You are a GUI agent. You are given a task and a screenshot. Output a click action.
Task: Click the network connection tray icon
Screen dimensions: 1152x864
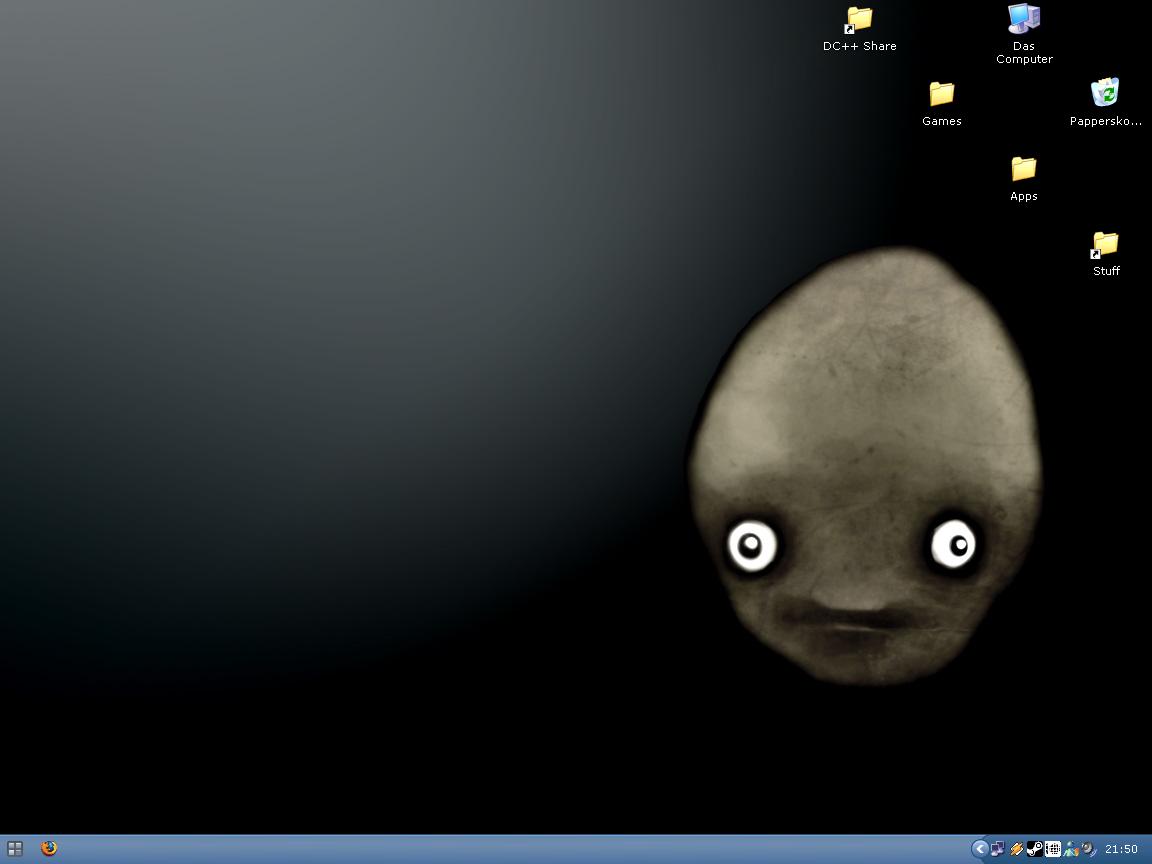pyautogui.click(x=998, y=849)
